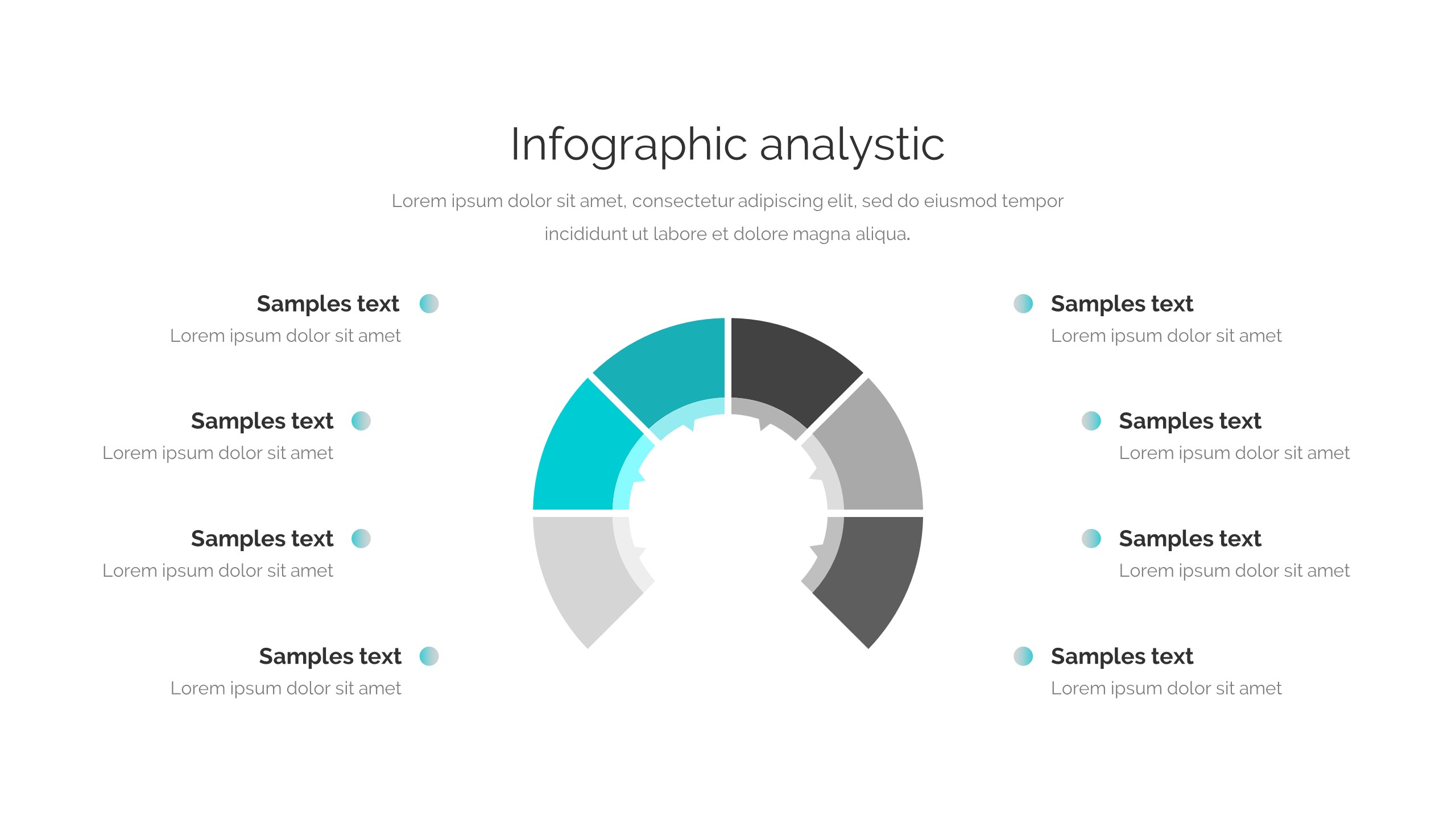Image resolution: width=1456 pixels, height=819 pixels.
Task: Select the bright cyan outer chart segment
Action: pyautogui.click(x=580, y=455)
